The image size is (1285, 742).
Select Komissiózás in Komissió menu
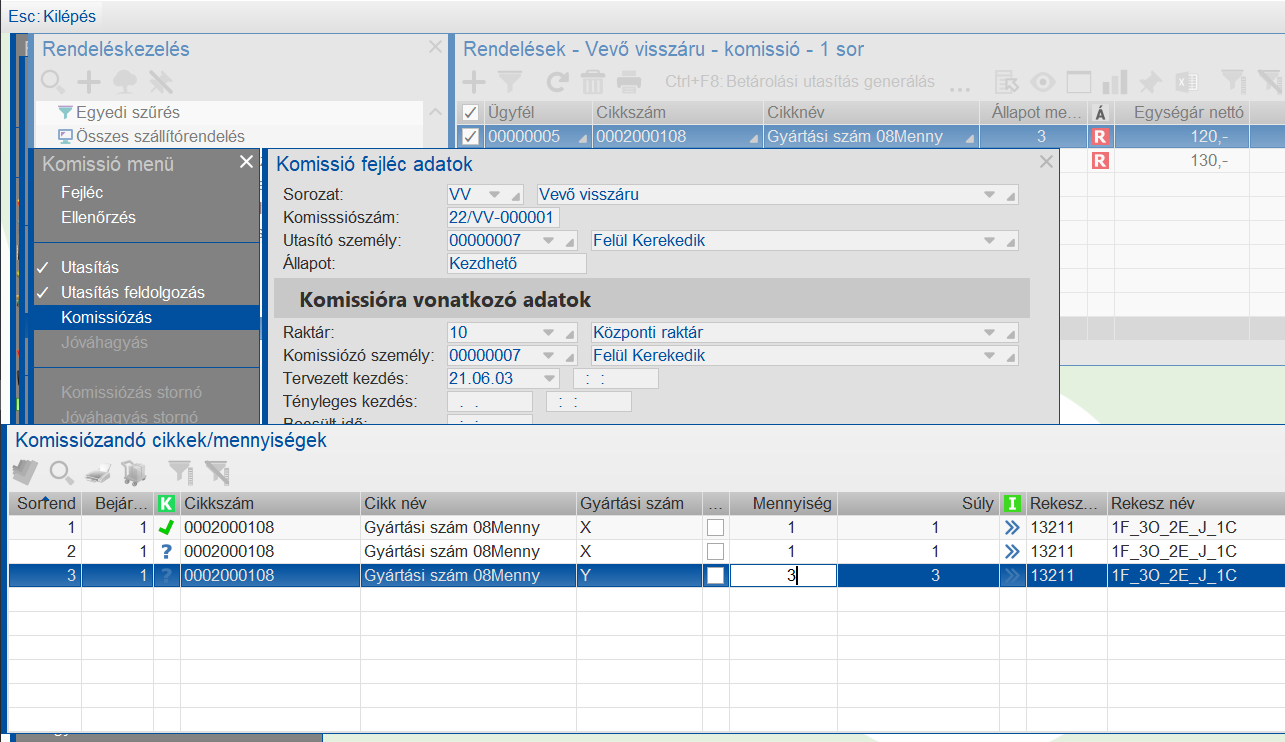click(x=106, y=317)
